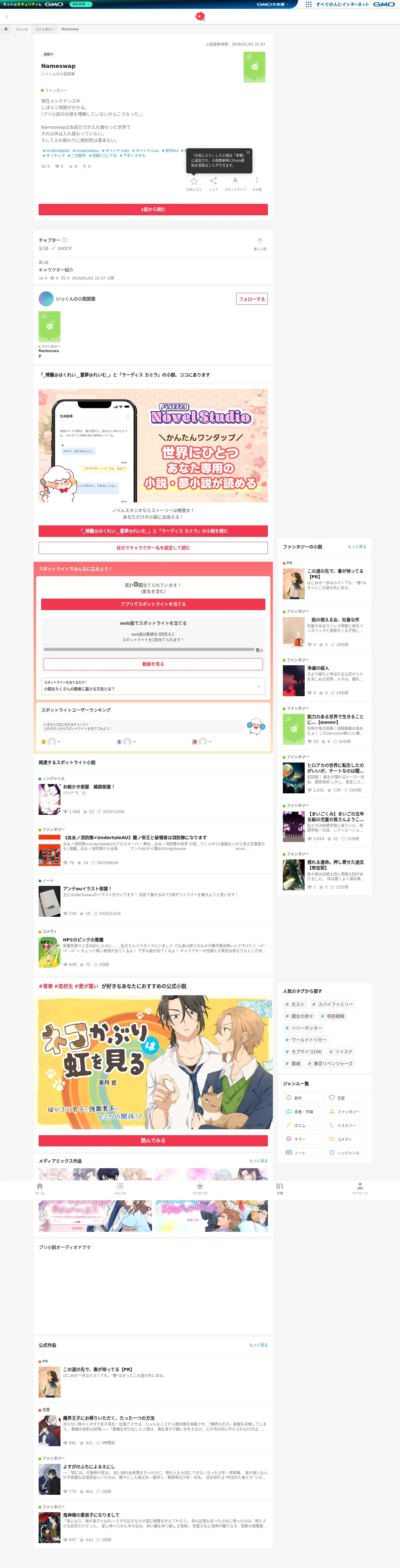Open chapter キャラクター紹介
400x1568 pixels.
coord(153,270)
